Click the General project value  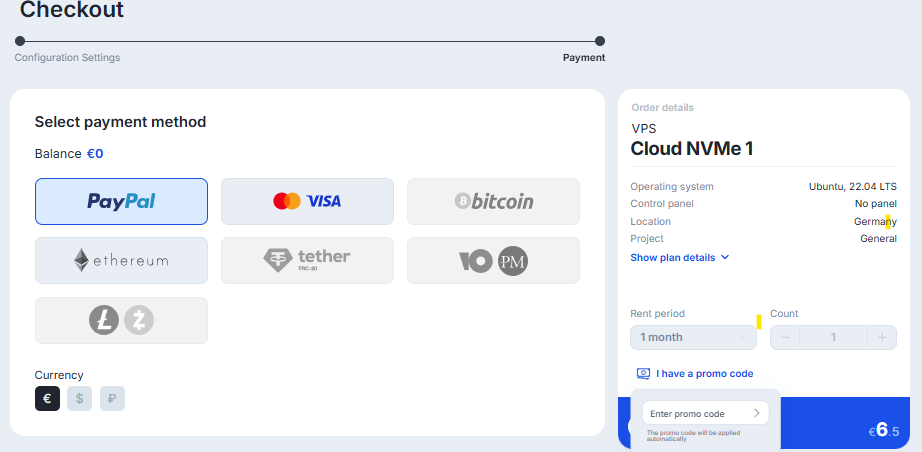(x=878, y=239)
